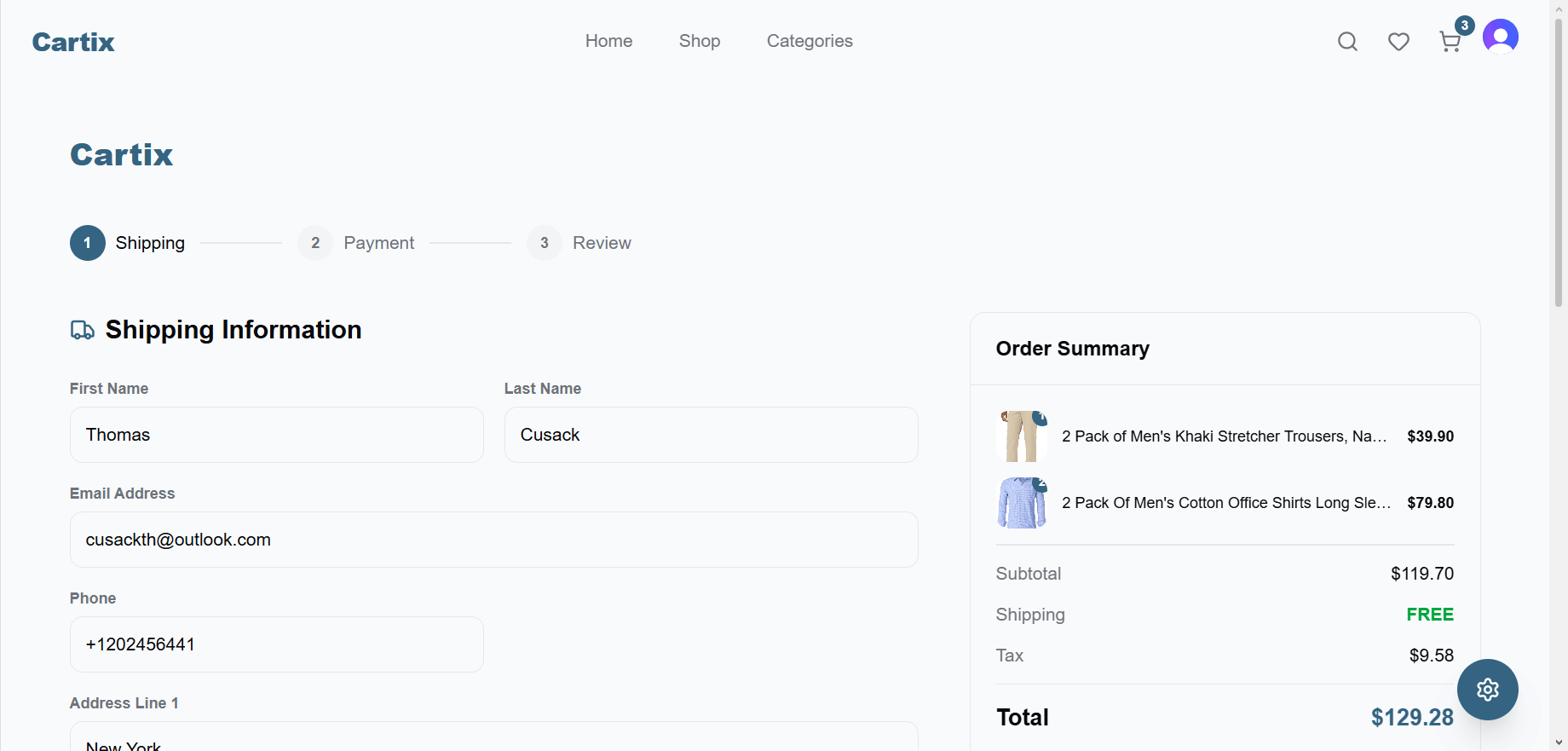
Task: Focus the Address Line 1 field
Action: click(494, 737)
